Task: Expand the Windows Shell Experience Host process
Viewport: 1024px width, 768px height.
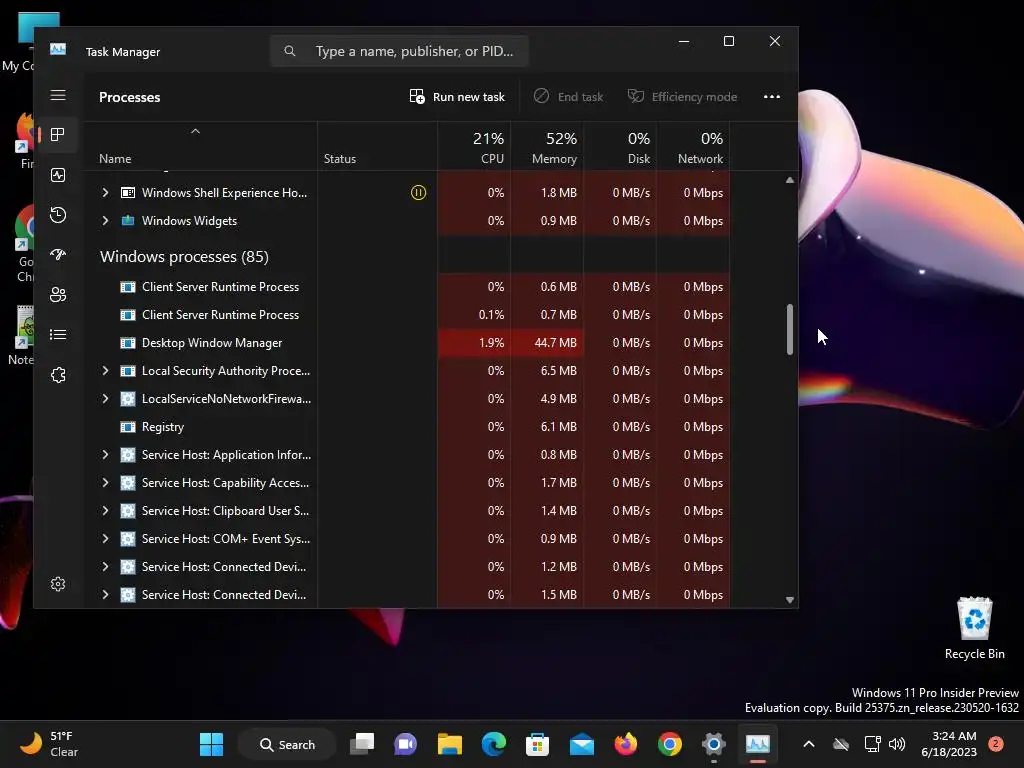Action: click(x=105, y=193)
